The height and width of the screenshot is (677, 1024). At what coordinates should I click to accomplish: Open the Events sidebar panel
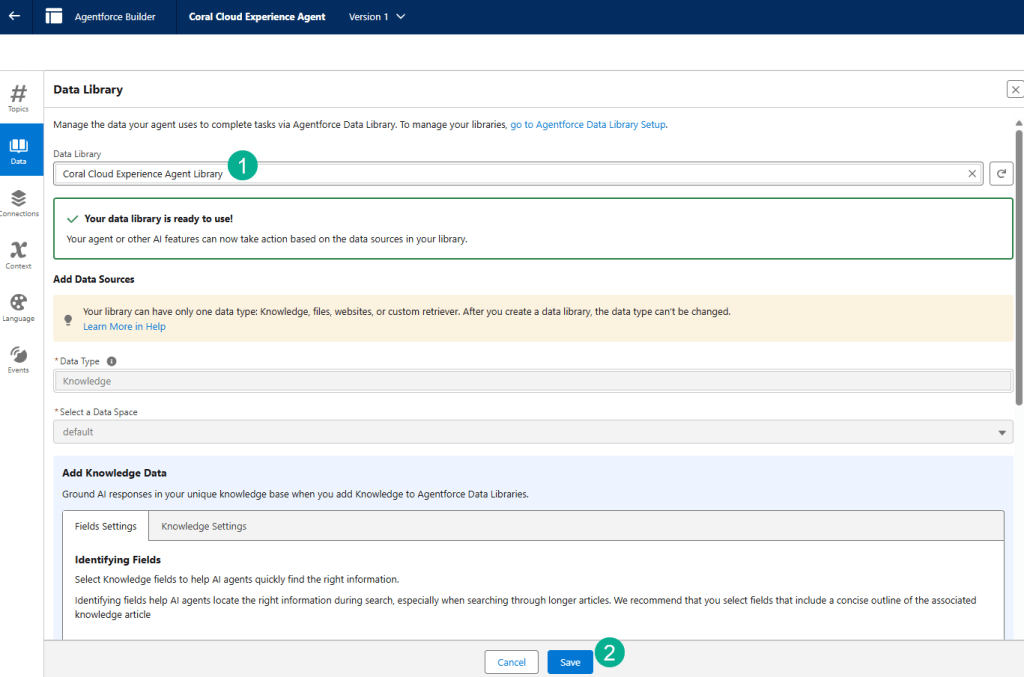18,359
